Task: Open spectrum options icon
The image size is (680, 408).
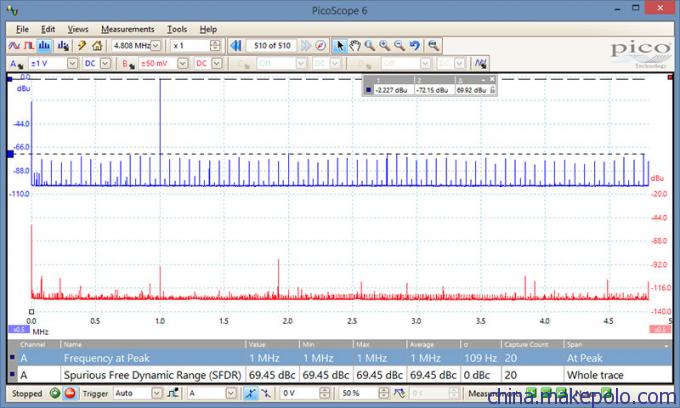Action: pyautogui.click(x=63, y=46)
